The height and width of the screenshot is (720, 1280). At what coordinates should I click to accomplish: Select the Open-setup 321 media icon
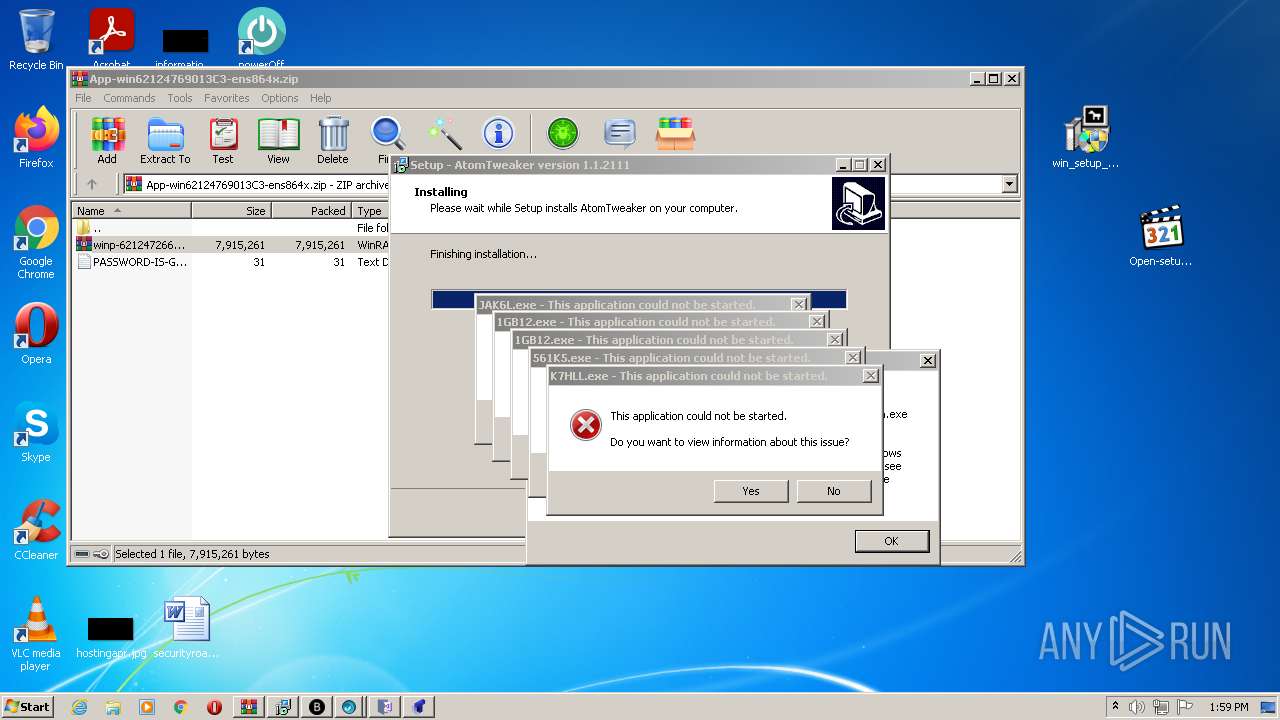click(x=1161, y=236)
